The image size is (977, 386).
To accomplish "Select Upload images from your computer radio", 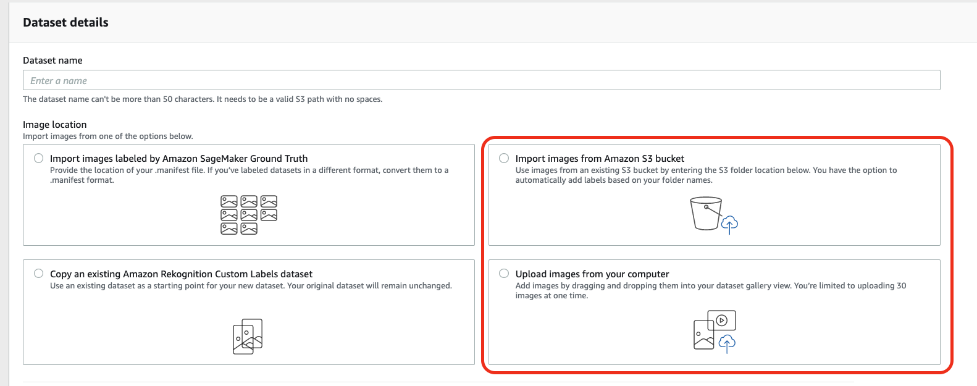I will [x=504, y=274].
